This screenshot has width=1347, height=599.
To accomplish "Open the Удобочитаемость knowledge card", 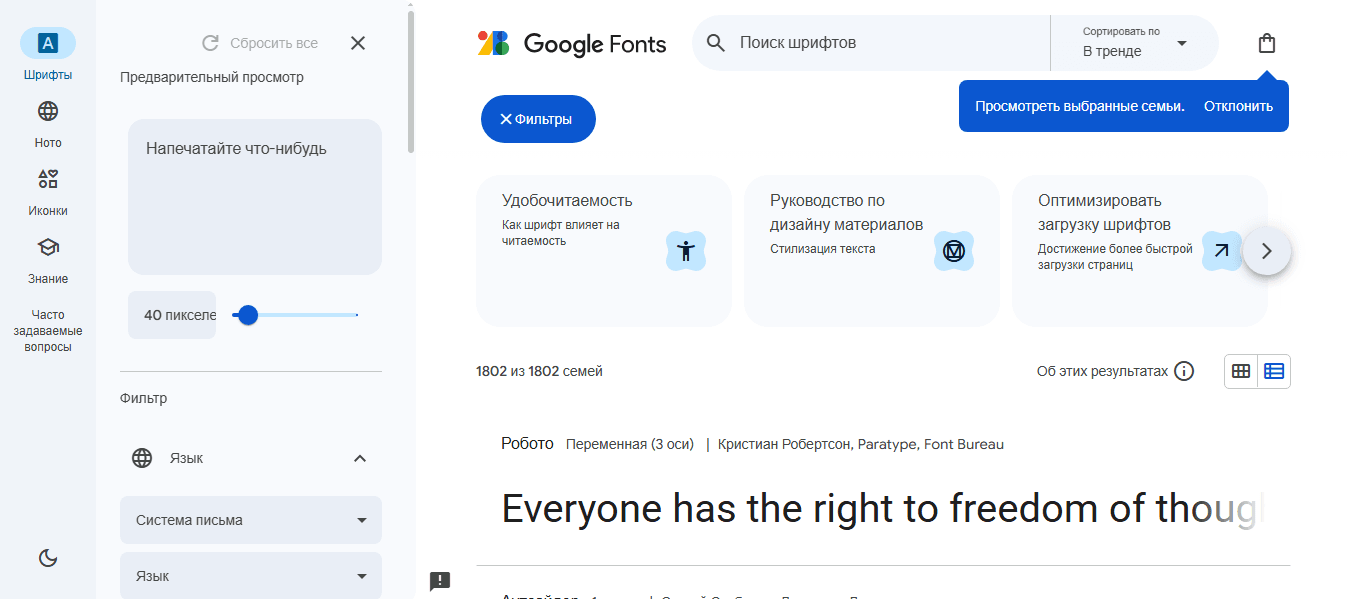I will (604, 250).
